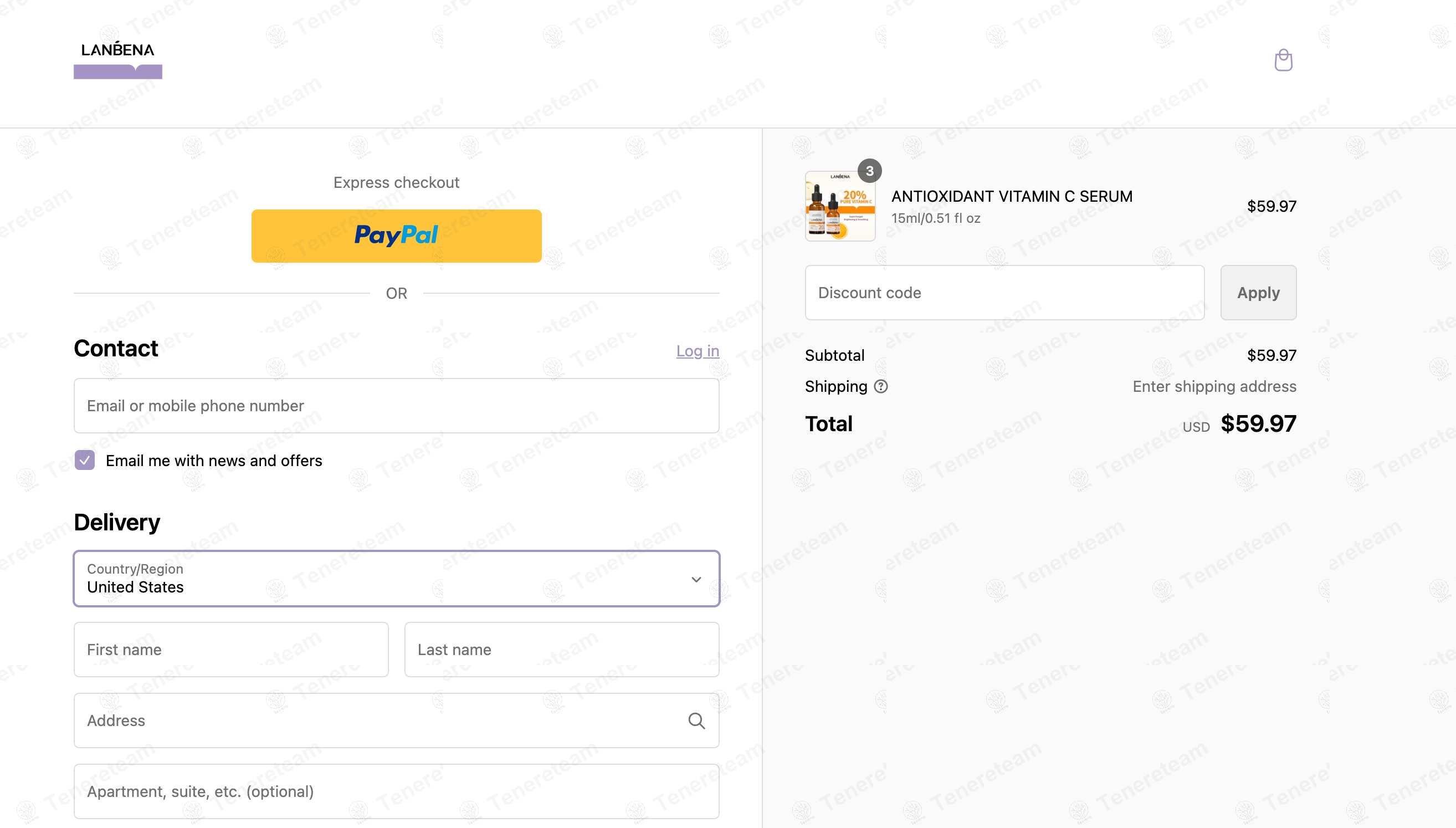This screenshot has height=828, width=1456.
Task: Click the Lanbena store logo
Action: pyautogui.click(x=117, y=60)
